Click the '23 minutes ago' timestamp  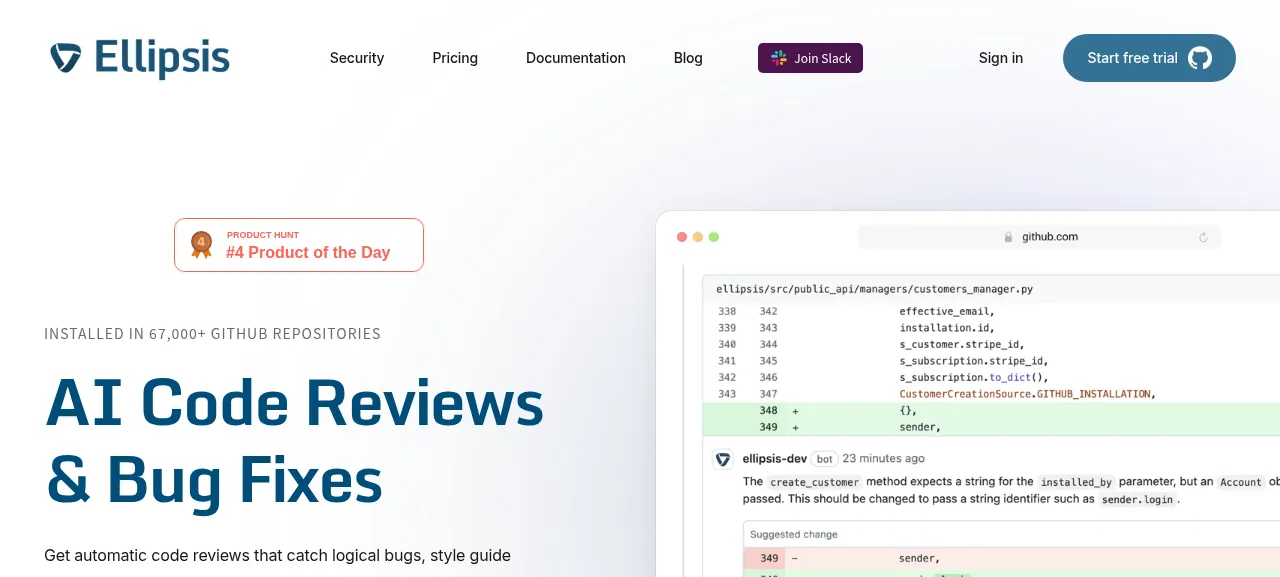883,459
